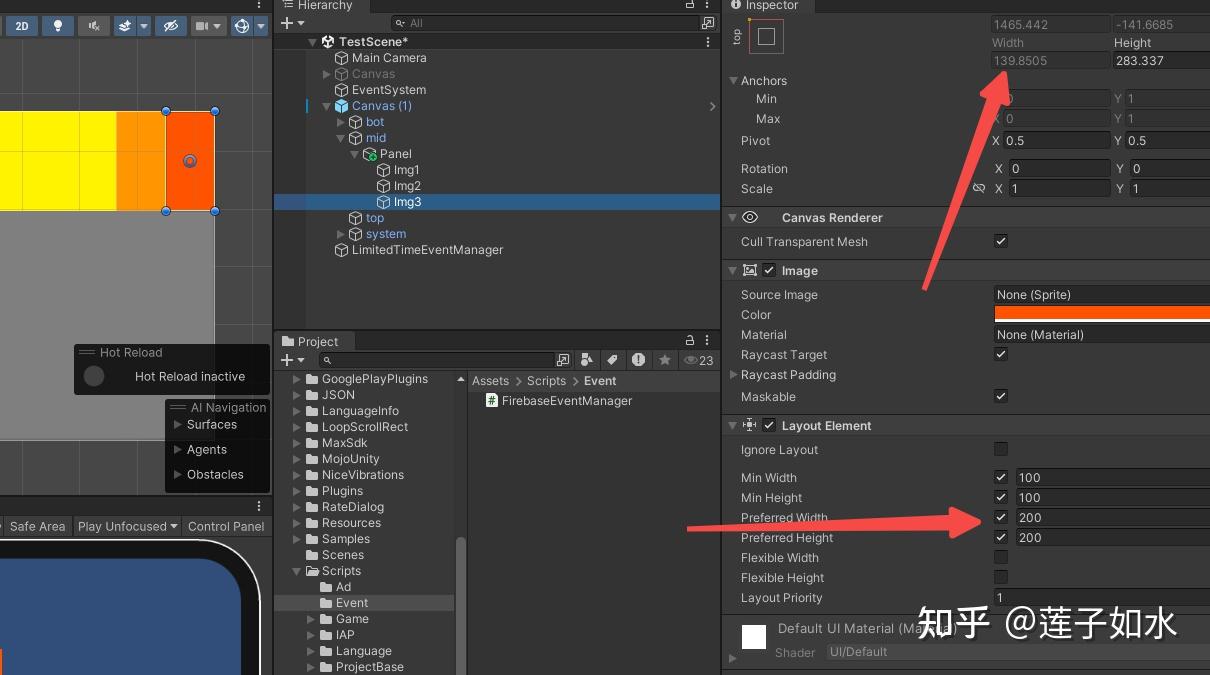Toggle hidden packages eye count icon
Screen dimensions: 1210x675
coord(698,360)
